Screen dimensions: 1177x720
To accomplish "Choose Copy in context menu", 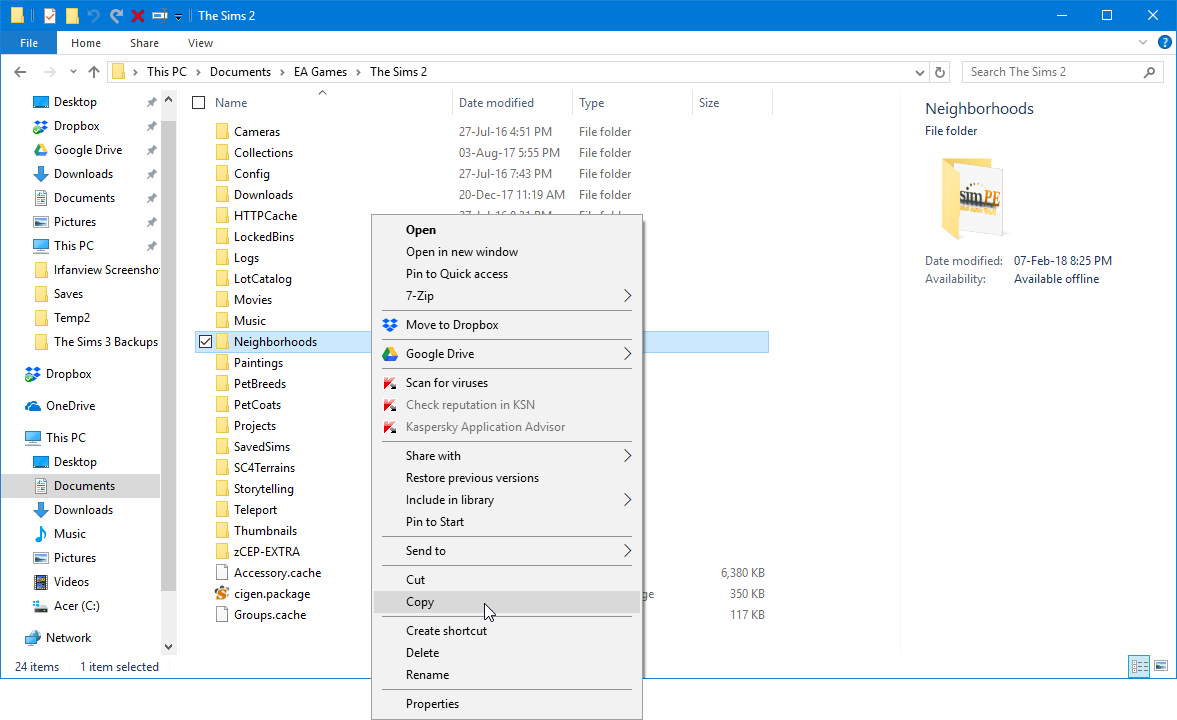I will pos(507,602).
